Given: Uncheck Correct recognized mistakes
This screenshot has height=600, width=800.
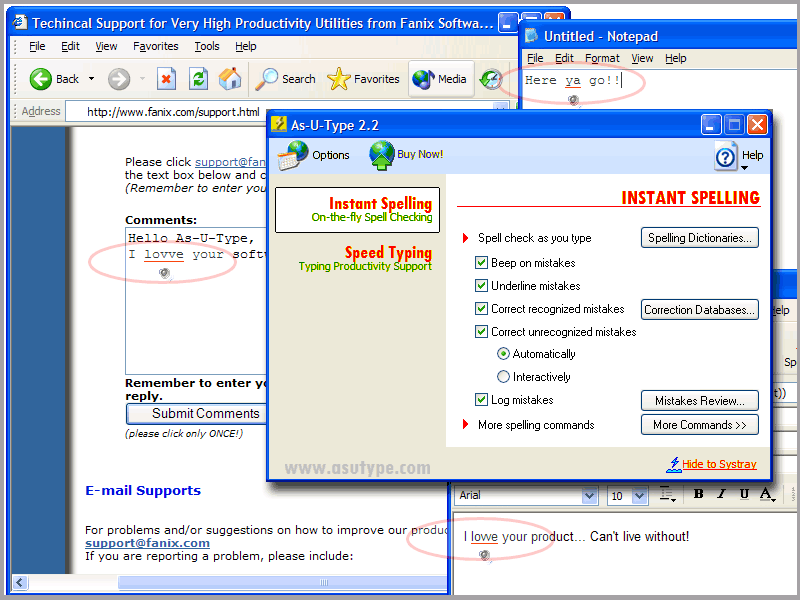Looking at the screenshot, I should 481,309.
